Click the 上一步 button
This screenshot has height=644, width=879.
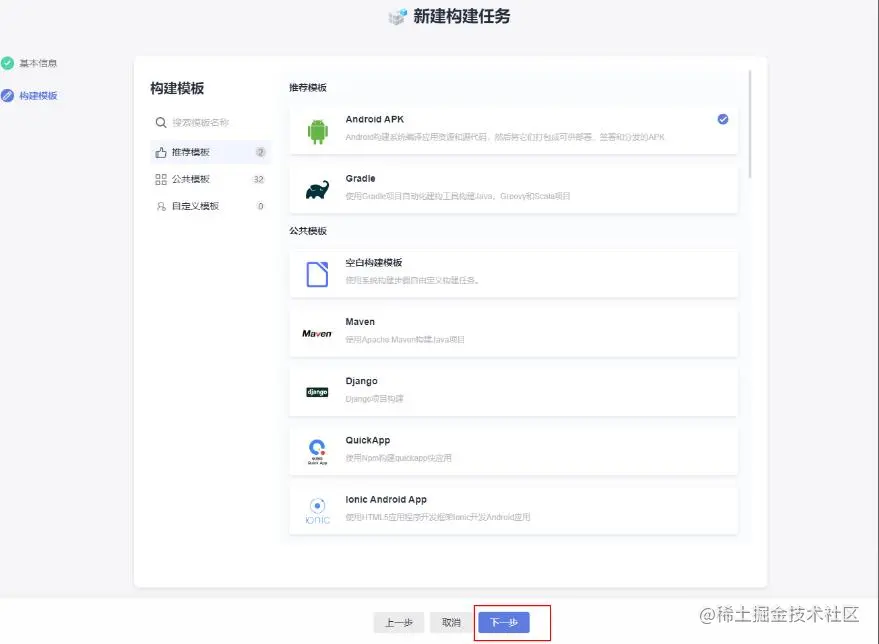pyautogui.click(x=399, y=622)
